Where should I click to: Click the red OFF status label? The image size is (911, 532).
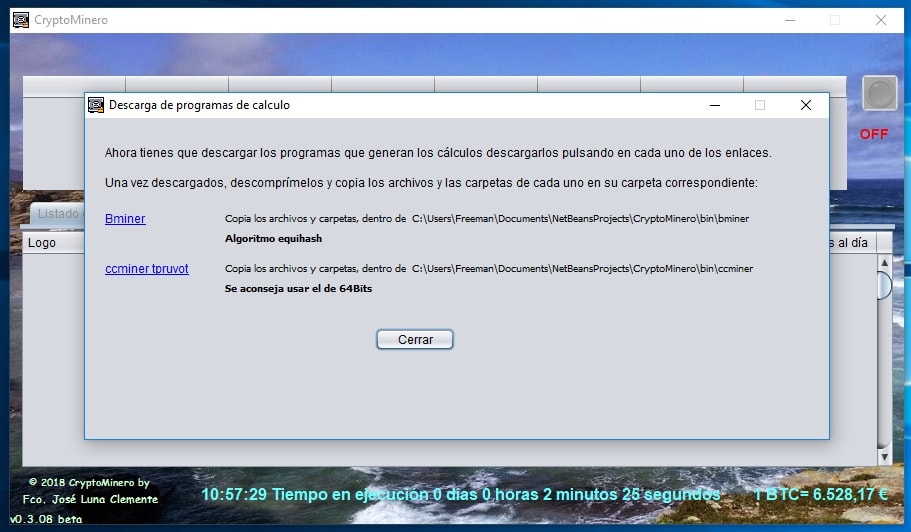[874, 134]
